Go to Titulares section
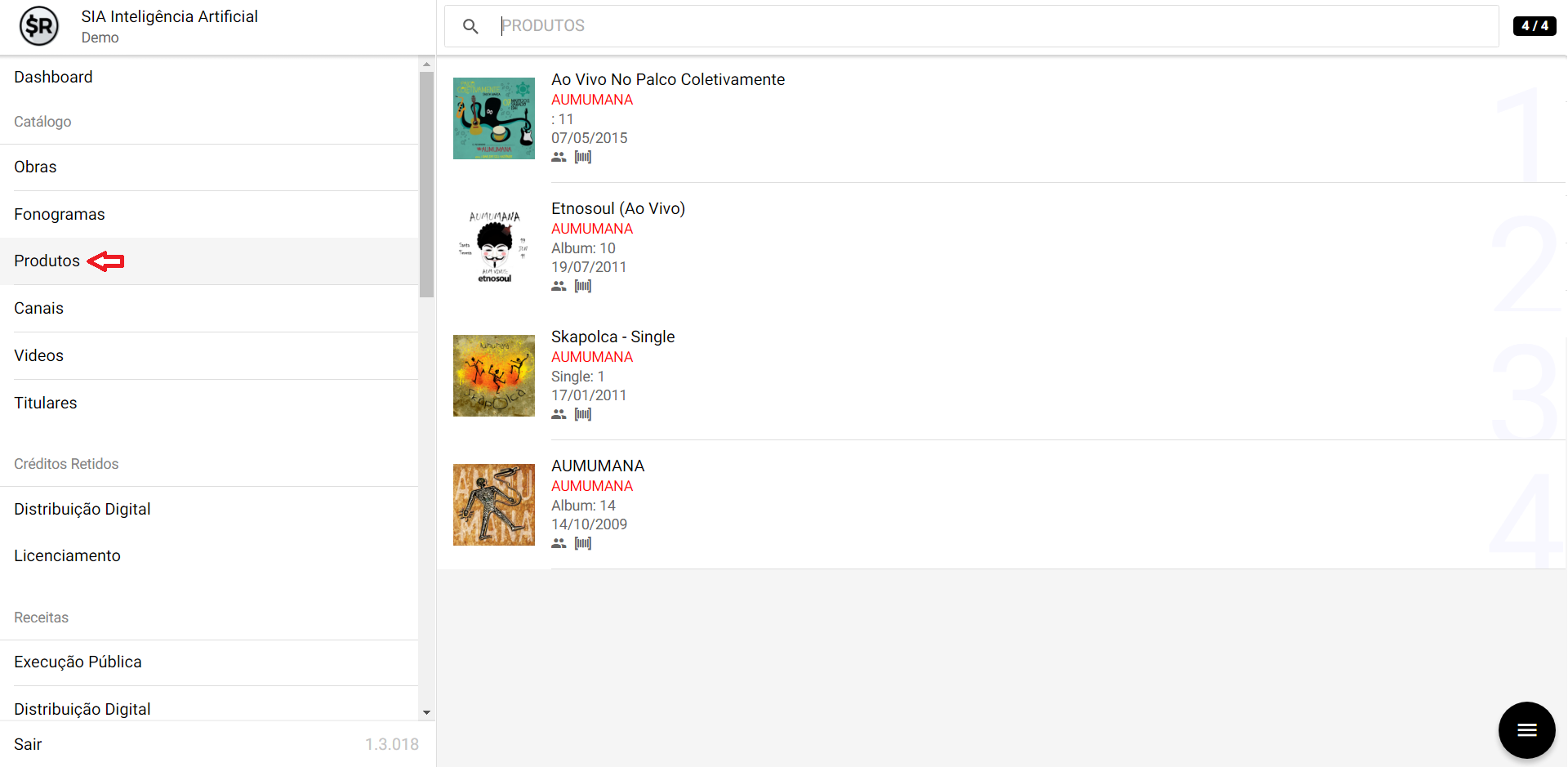The image size is (1568, 767). pos(46,403)
